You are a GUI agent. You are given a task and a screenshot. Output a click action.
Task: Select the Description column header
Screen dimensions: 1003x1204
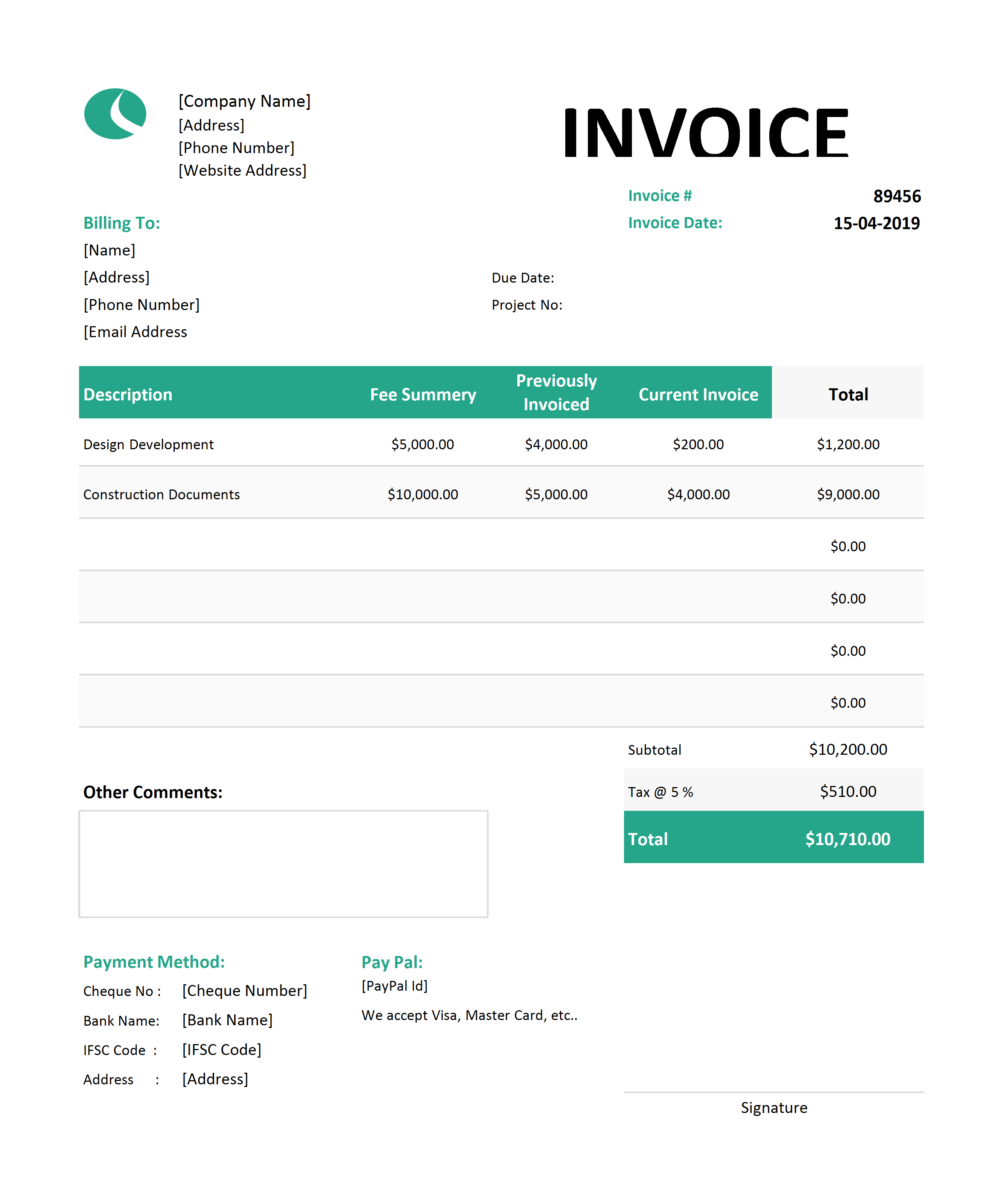click(x=128, y=394)
